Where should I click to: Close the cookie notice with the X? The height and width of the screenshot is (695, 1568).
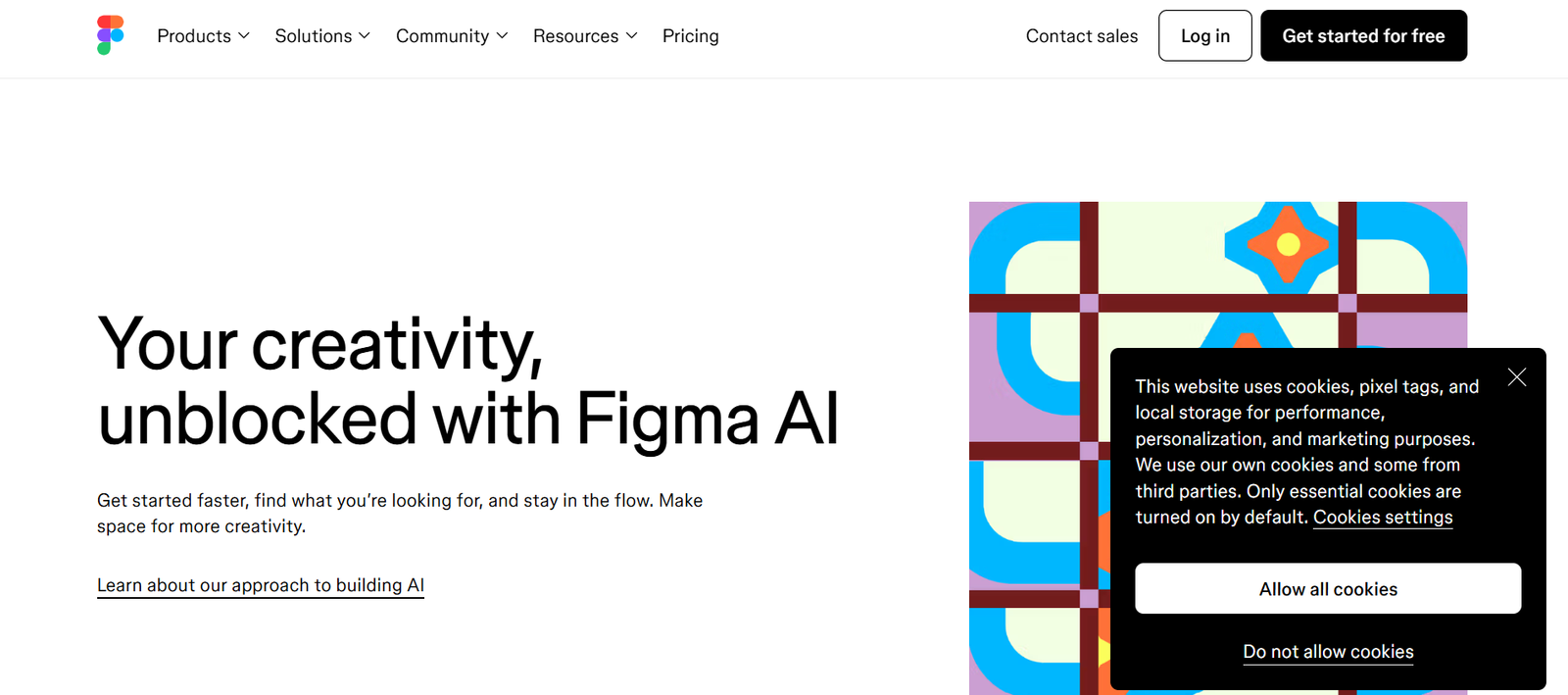point(1517,377)
